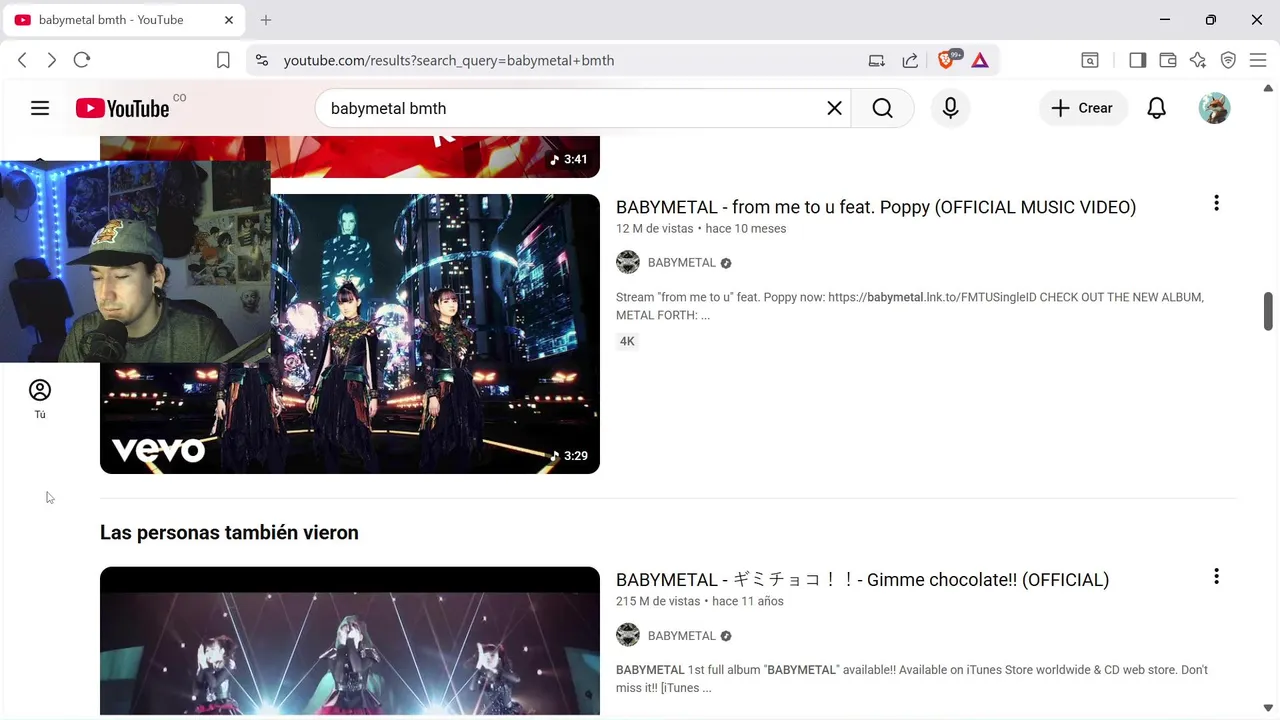This screenshot has height=720, width=1280.
Task: Toggle the browser sidebar panel
Action: tap(1137, 60)
